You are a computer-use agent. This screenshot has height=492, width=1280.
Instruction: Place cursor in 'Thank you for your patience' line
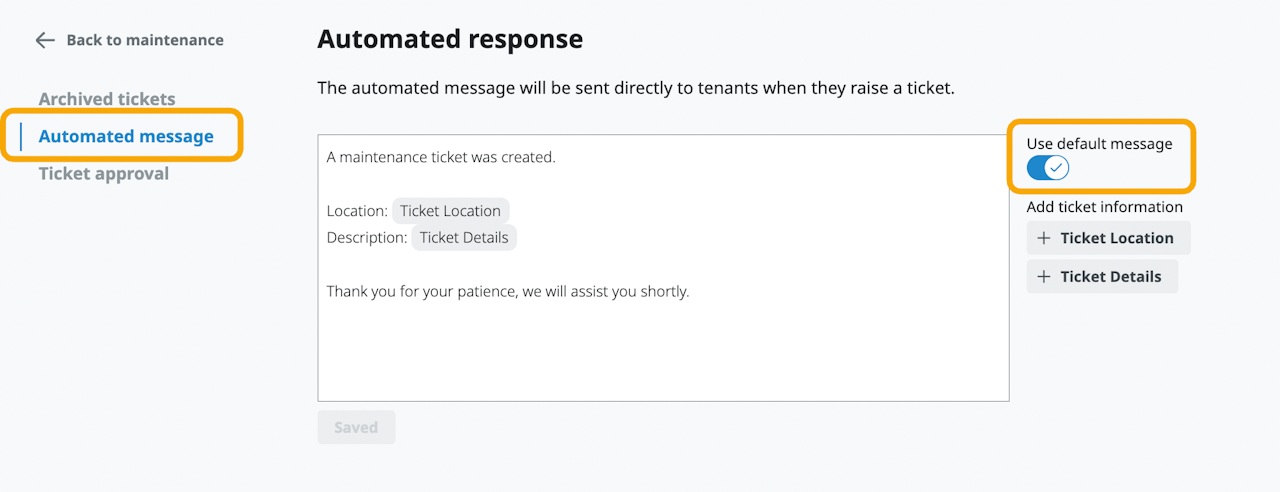(508, 292)
